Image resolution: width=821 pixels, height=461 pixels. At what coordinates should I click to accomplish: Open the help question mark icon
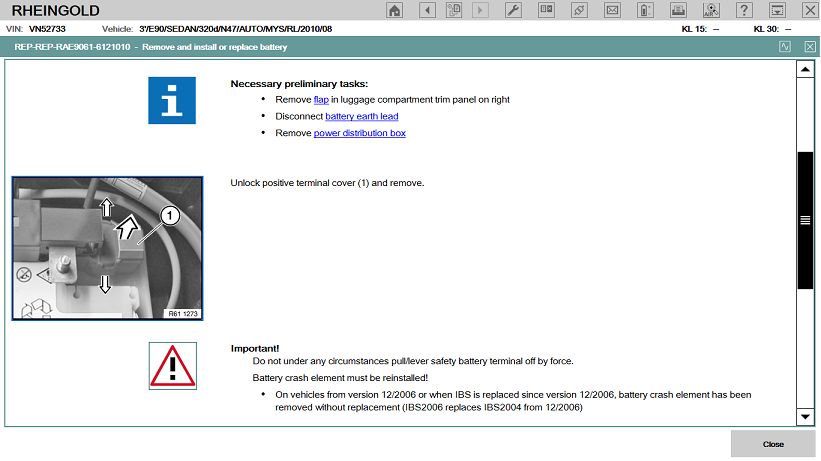[744, 10]
